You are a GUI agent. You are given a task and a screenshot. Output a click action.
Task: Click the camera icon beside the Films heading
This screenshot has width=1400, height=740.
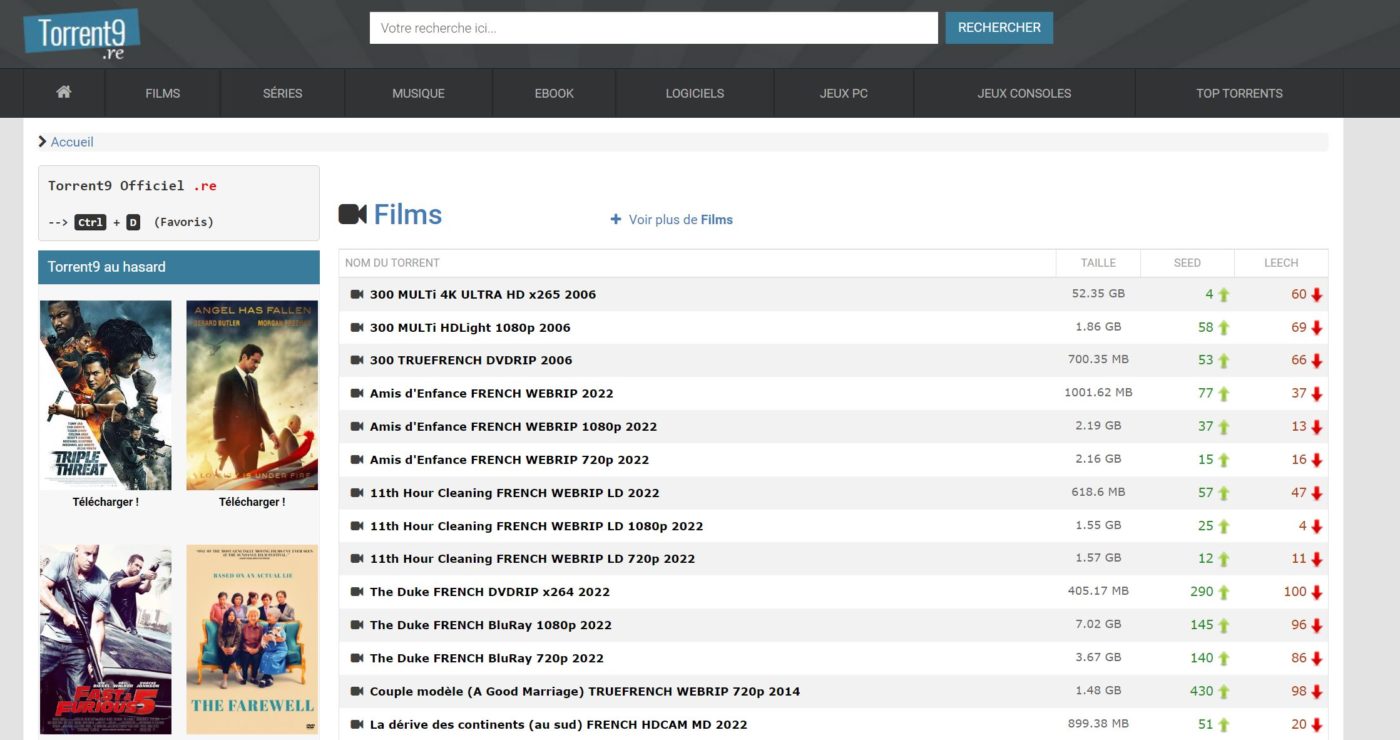click(x=353, y=214)
